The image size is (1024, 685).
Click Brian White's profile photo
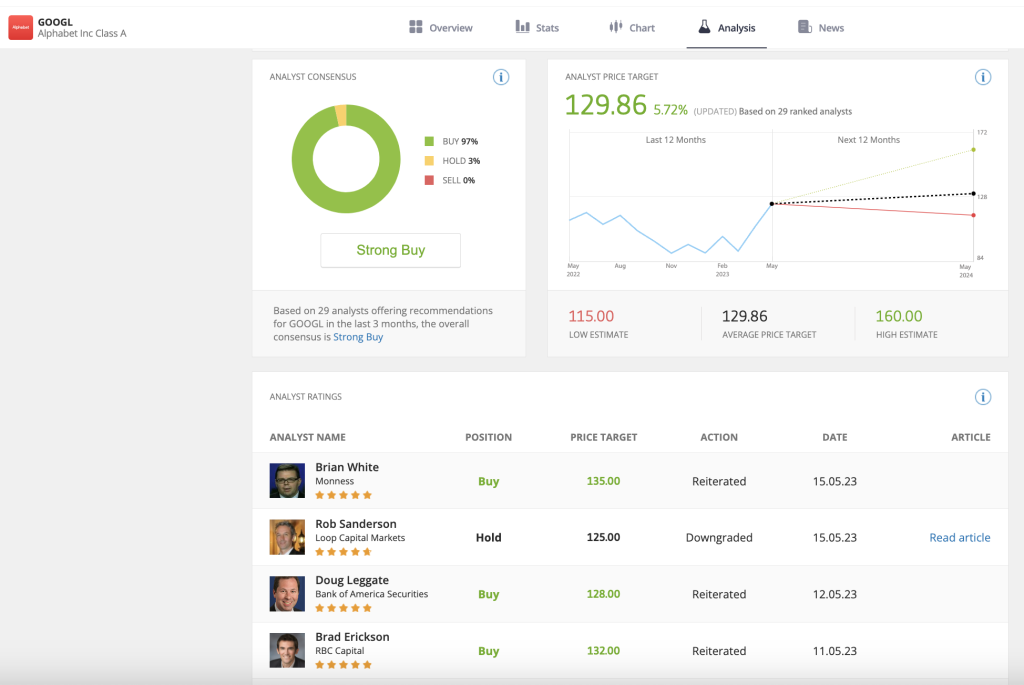point(287,481)
